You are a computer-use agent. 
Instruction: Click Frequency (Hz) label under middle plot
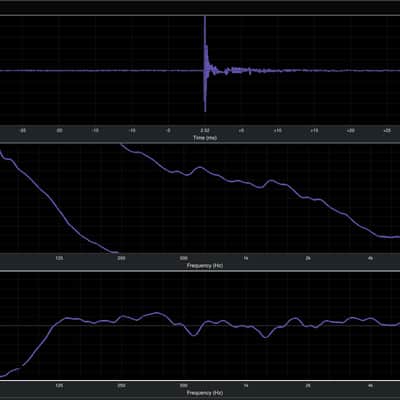point(205,266)
